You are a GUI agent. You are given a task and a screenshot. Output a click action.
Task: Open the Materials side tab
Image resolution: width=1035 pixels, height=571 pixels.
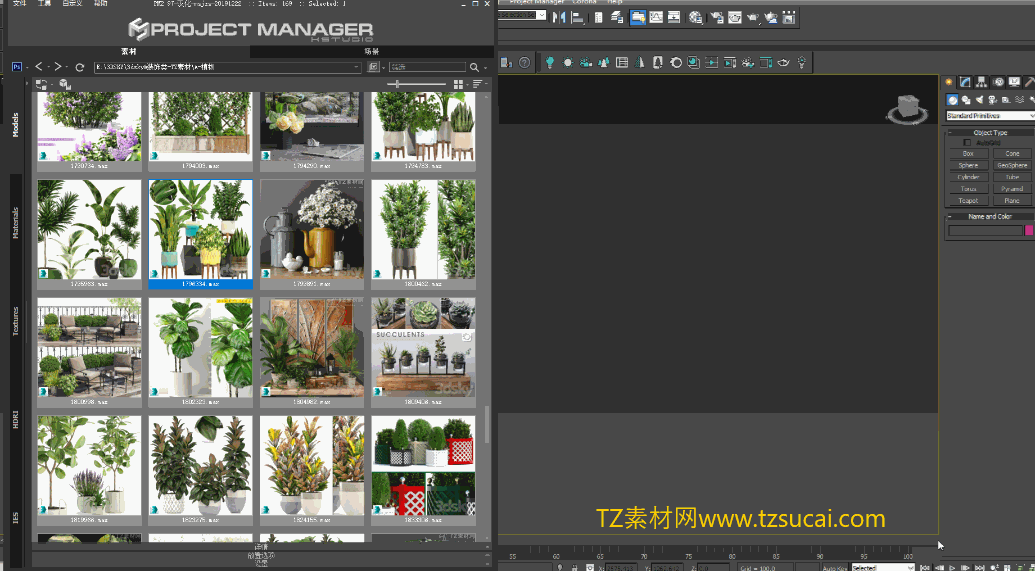(15, 222)
